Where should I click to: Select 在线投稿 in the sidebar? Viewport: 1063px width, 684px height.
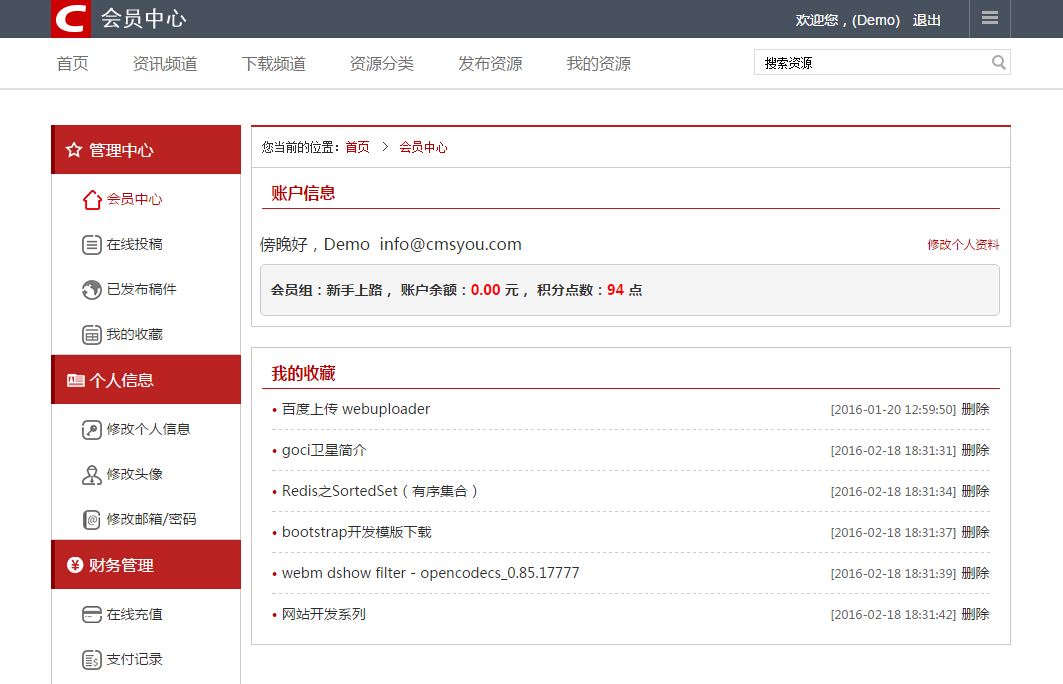(134, 244)
